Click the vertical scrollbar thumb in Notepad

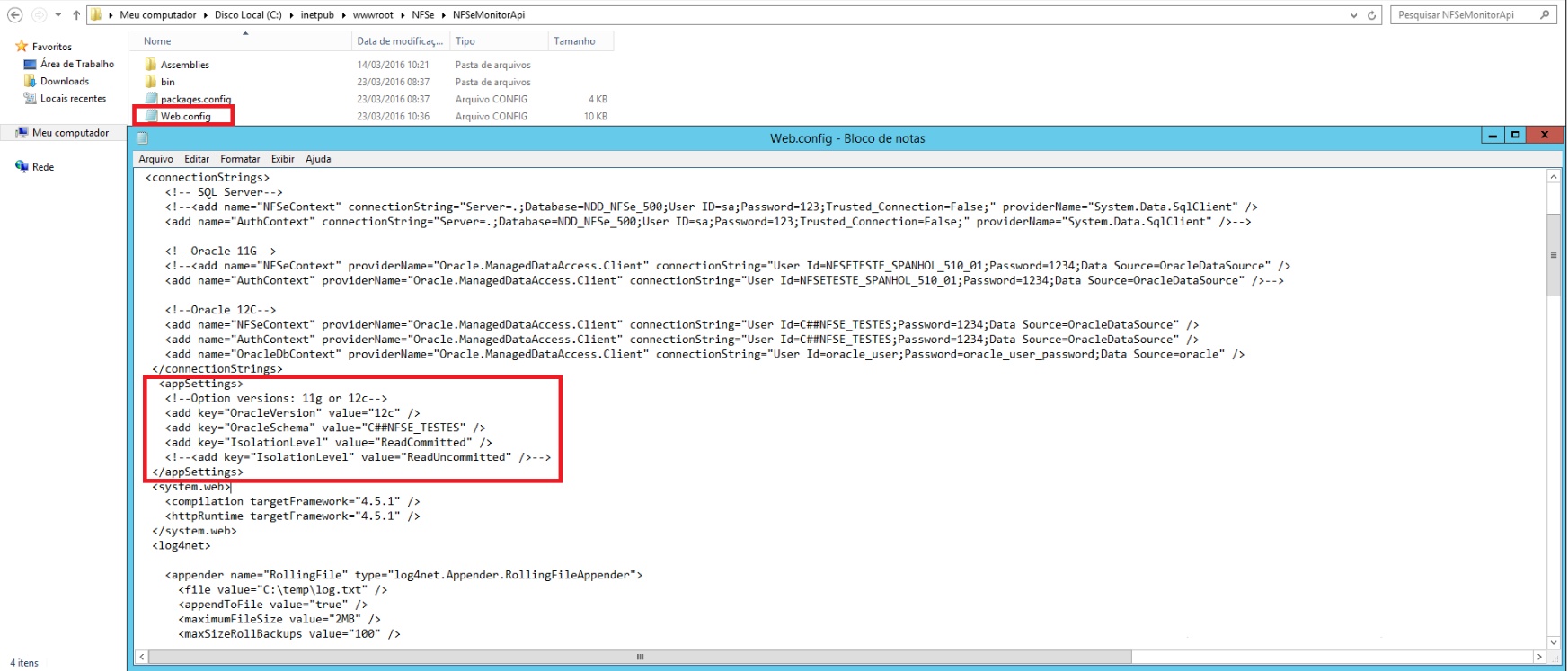point(1554,255)
